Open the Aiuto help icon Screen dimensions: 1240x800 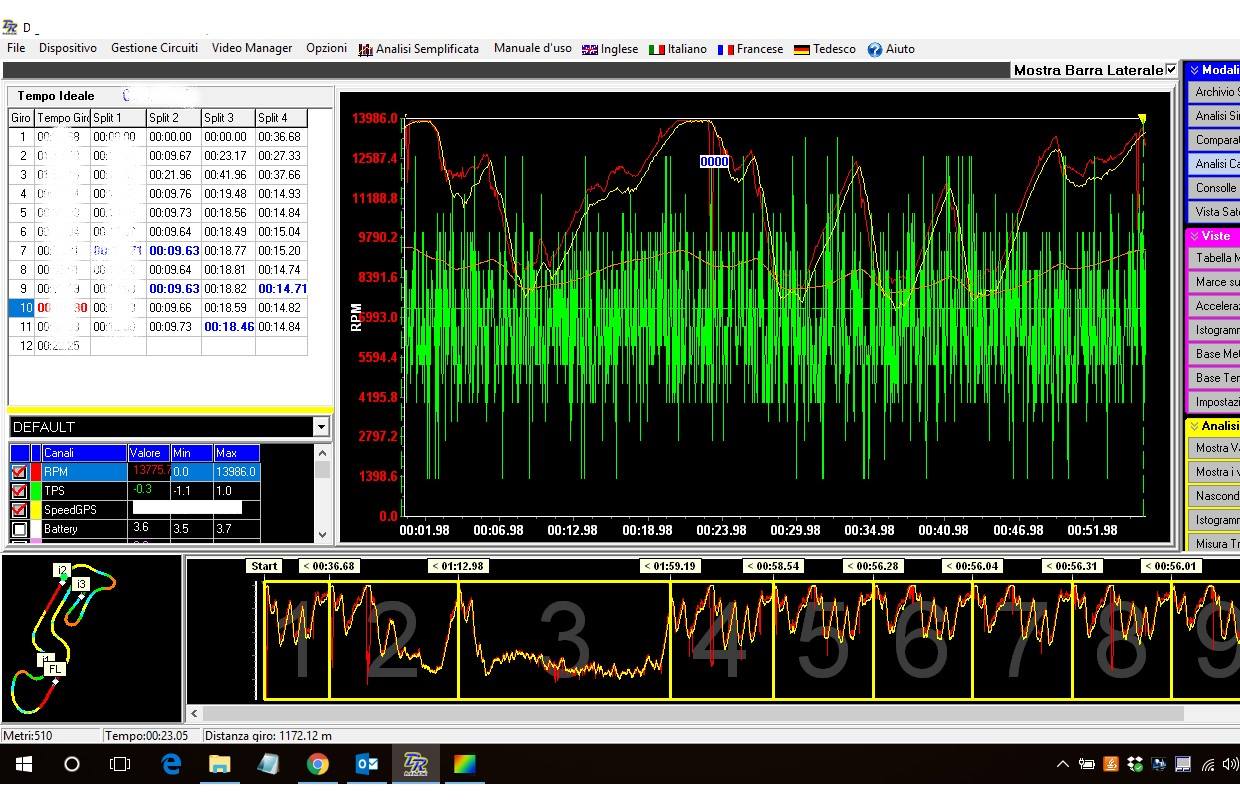pos(890,49)
